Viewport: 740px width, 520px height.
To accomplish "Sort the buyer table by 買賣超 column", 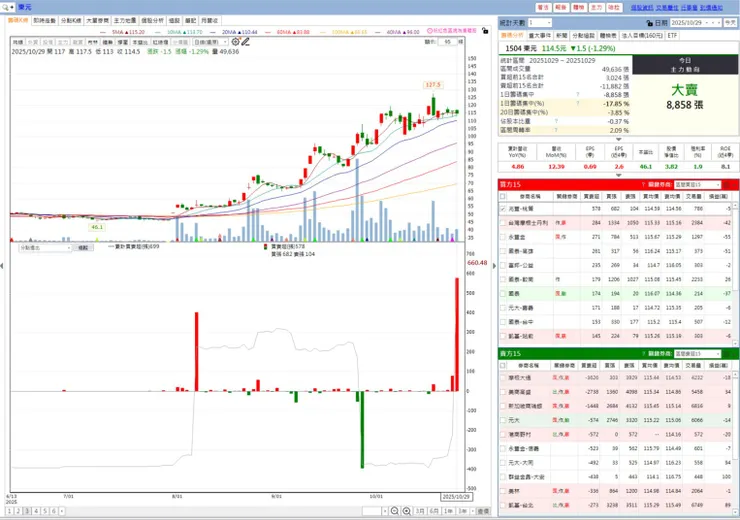I will click(x=592, y=196).
